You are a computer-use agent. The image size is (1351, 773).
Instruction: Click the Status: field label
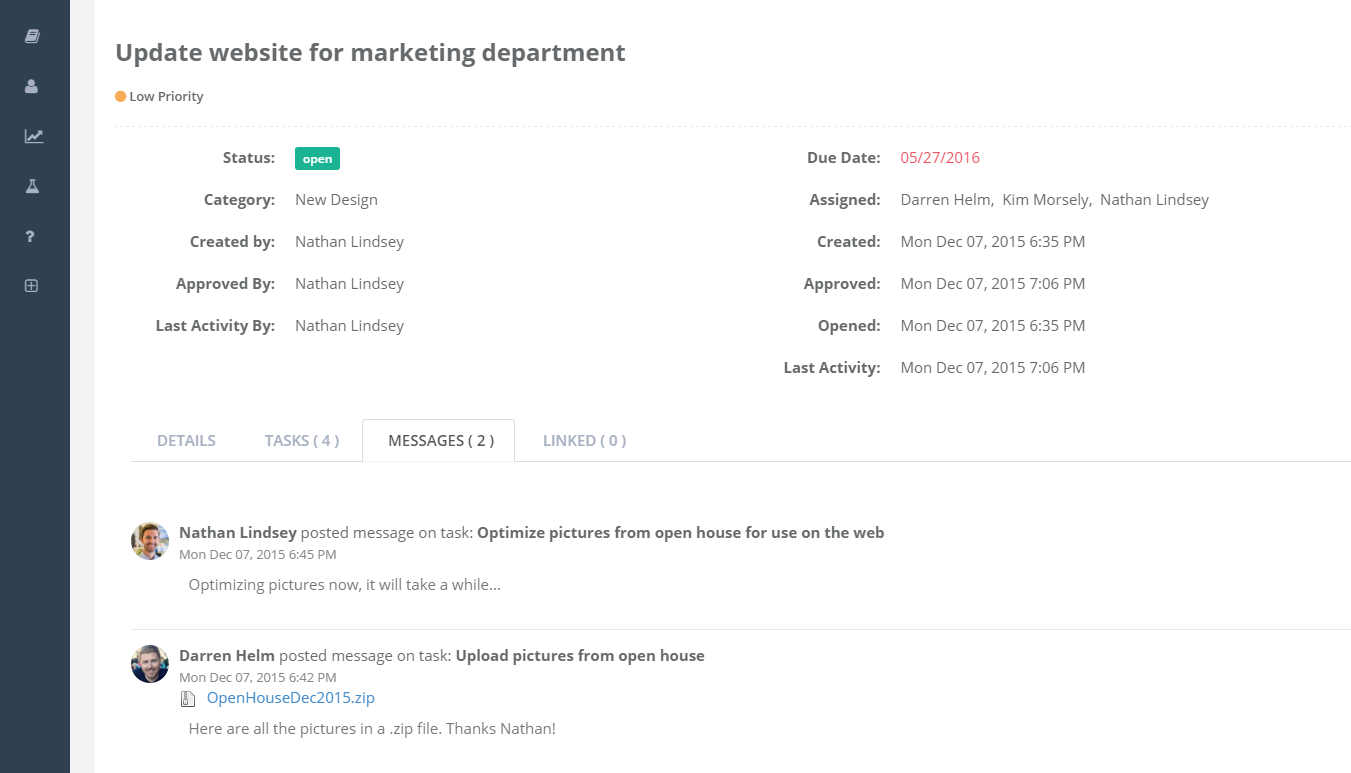click(249, 158)
